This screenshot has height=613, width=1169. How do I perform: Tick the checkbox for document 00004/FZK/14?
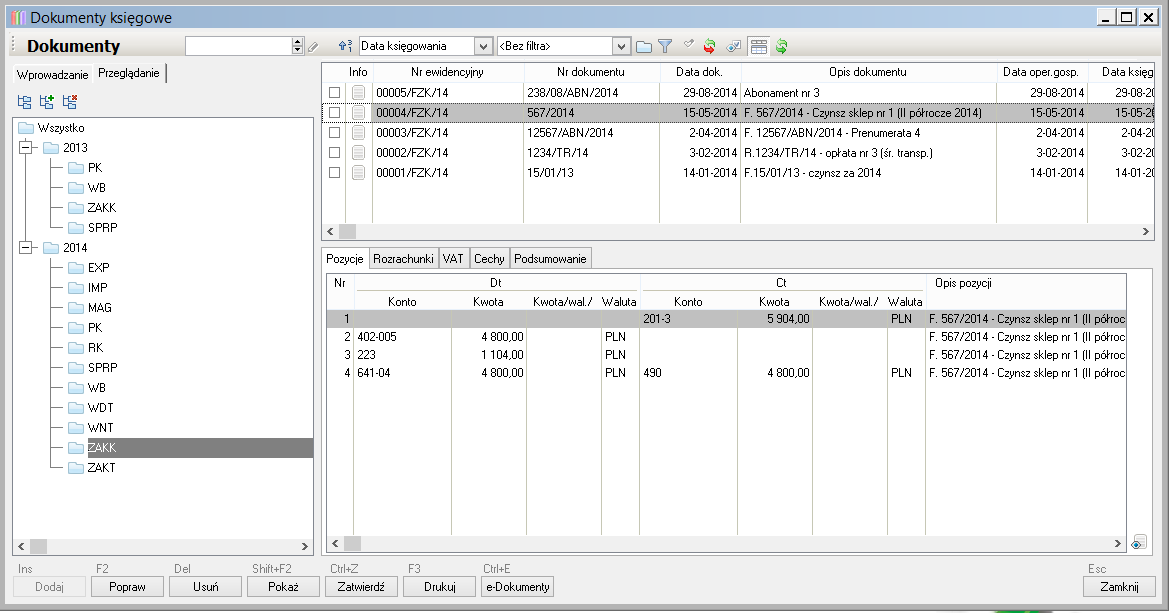tap(335, 113)
